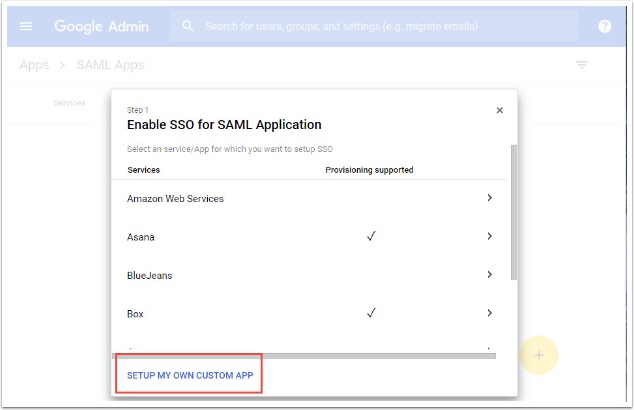Select Box service
The width and height of the screenshot is (634, 410).
pyautogui.click(x=135, y=314)
